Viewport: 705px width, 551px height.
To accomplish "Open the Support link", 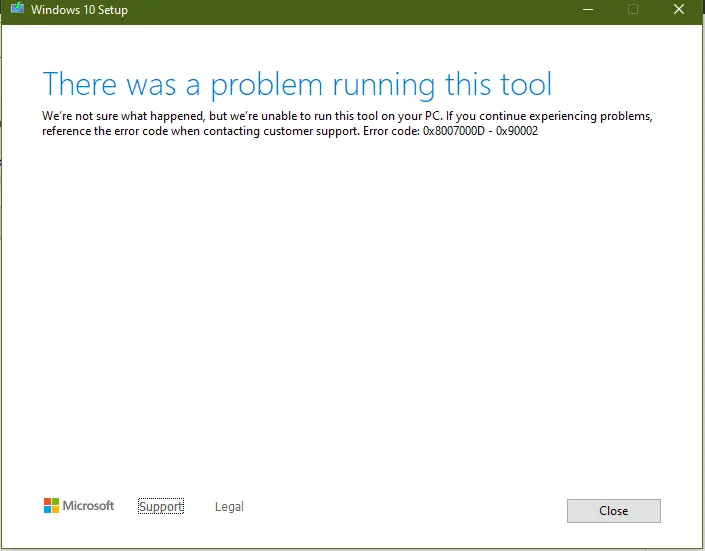I will (x=161, y=506).
